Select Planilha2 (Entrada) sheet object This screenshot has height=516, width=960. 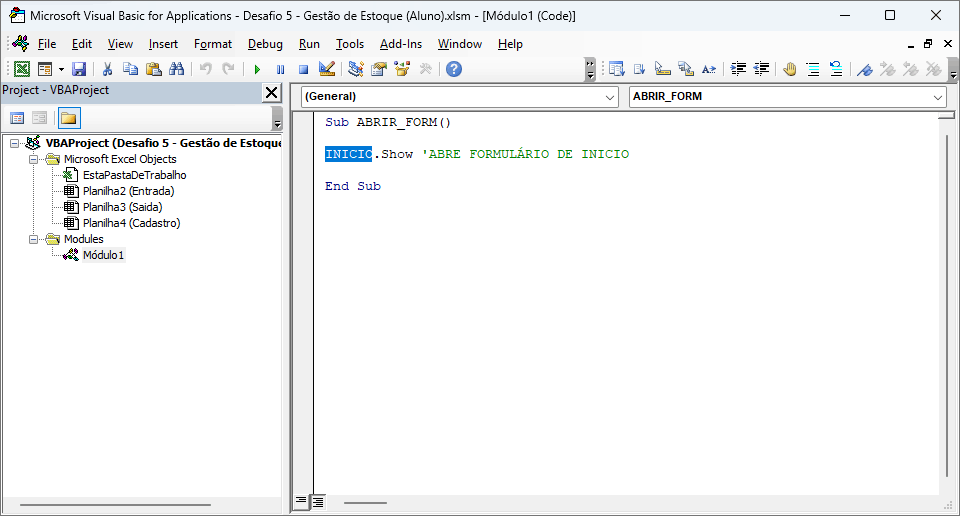pos(129,191)
